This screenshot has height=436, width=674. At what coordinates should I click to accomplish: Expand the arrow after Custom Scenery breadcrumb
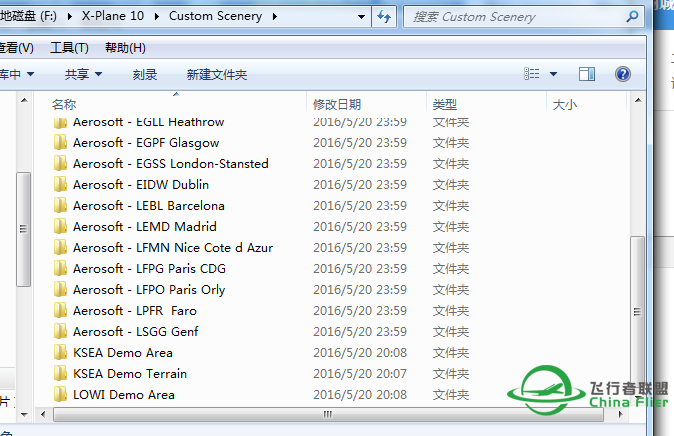(x=275, y=16)
